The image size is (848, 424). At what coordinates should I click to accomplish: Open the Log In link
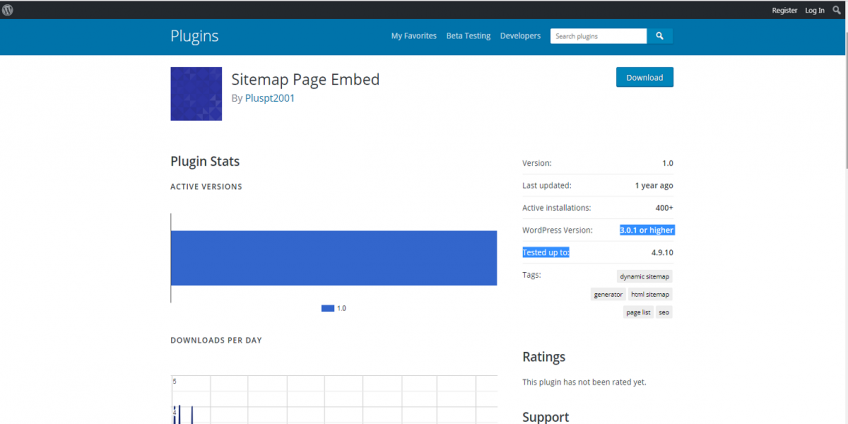click(814, 10)
